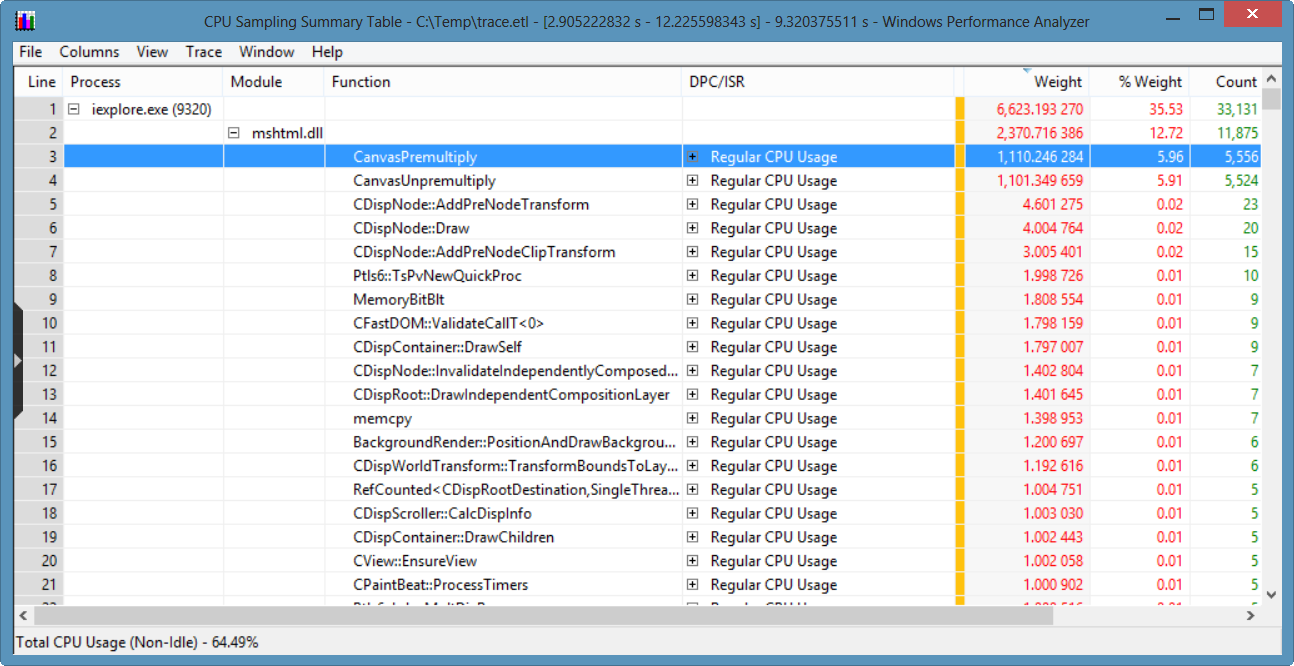Expand Regular CPU Usage for CView::EnsureView

(692, 561)
